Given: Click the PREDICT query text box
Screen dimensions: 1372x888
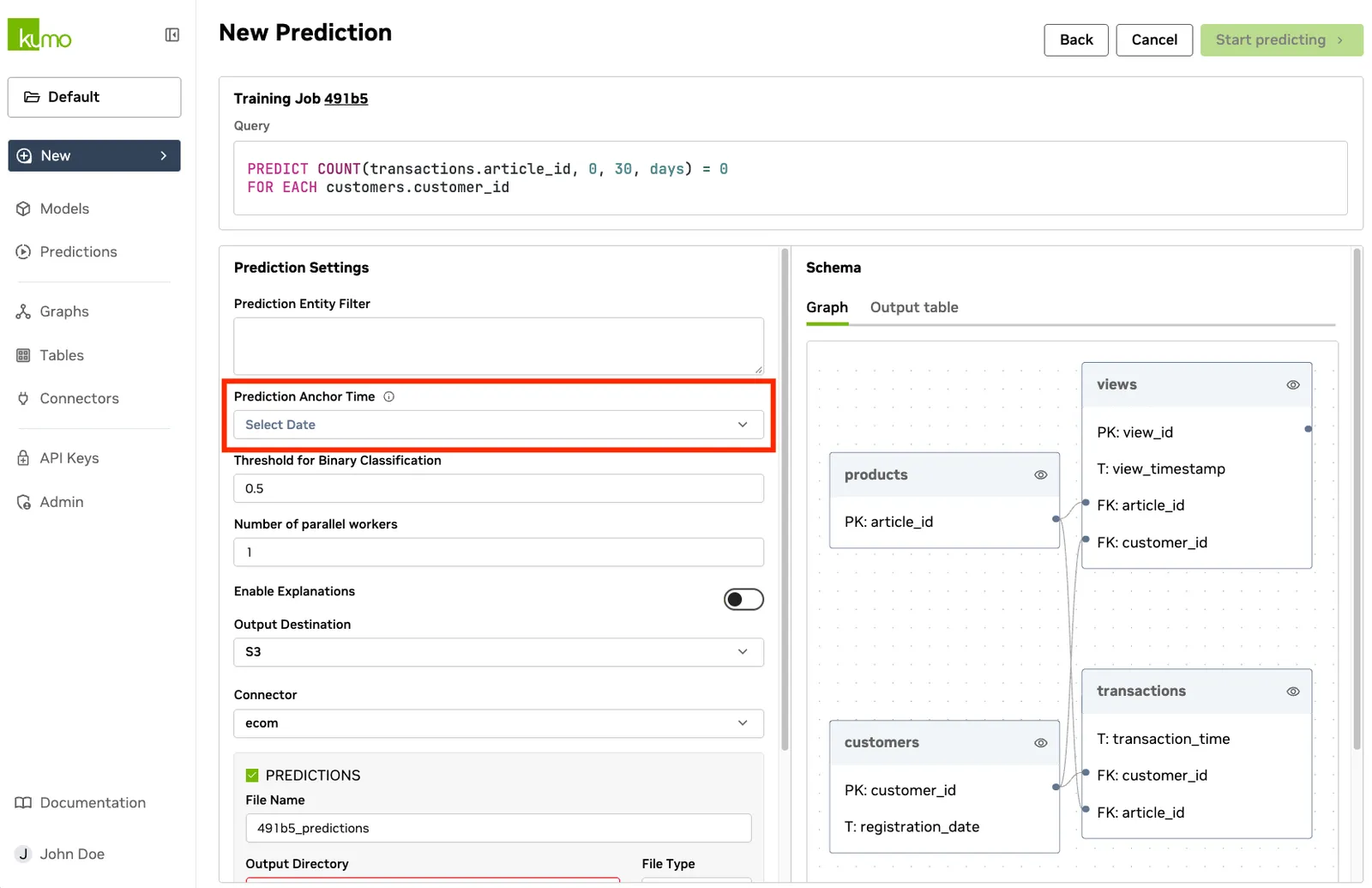Looking at the screenshot, I should [x=790, y=178].
